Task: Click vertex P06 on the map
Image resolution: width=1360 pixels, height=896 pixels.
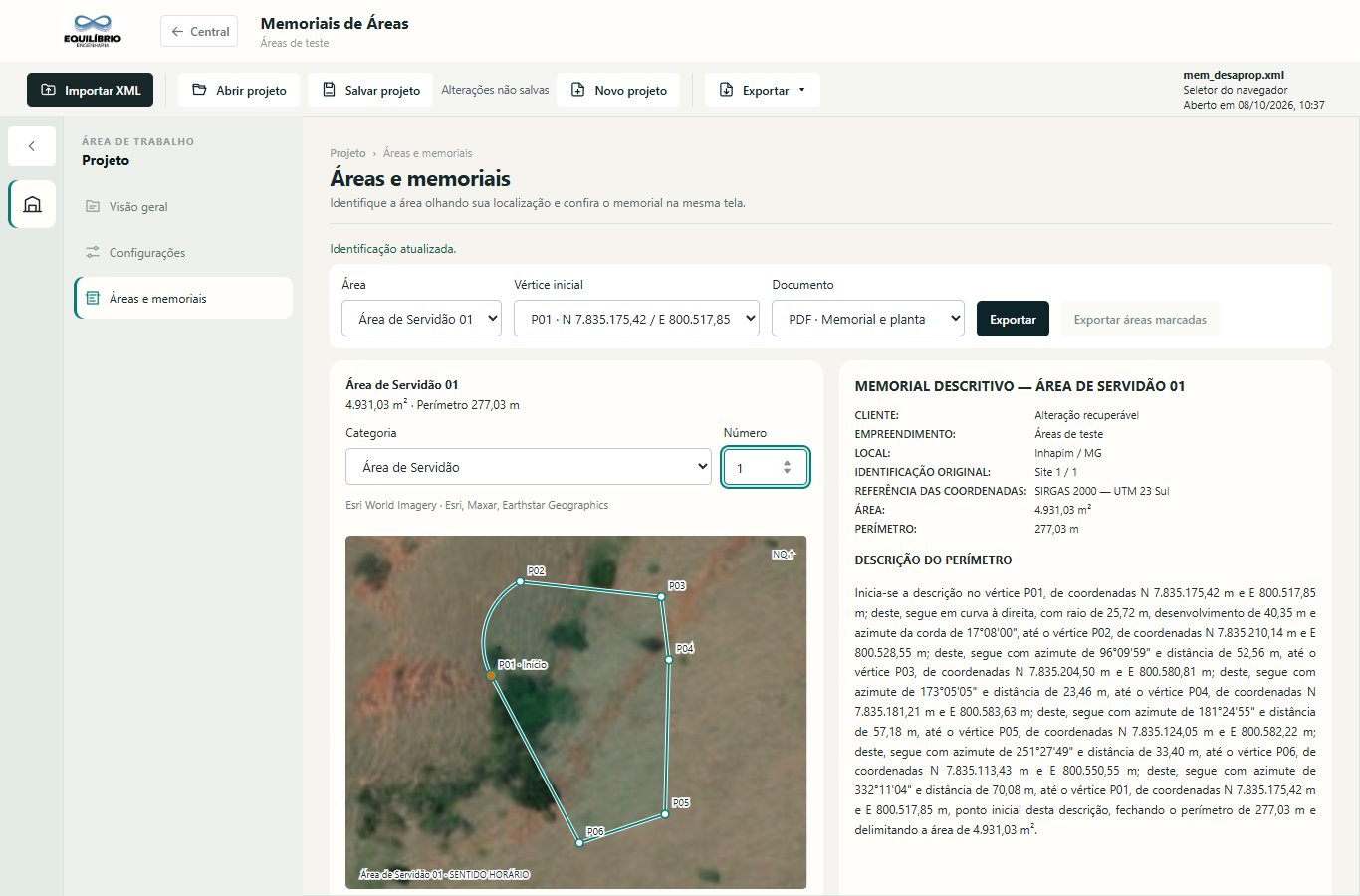Action: [579, 843]
